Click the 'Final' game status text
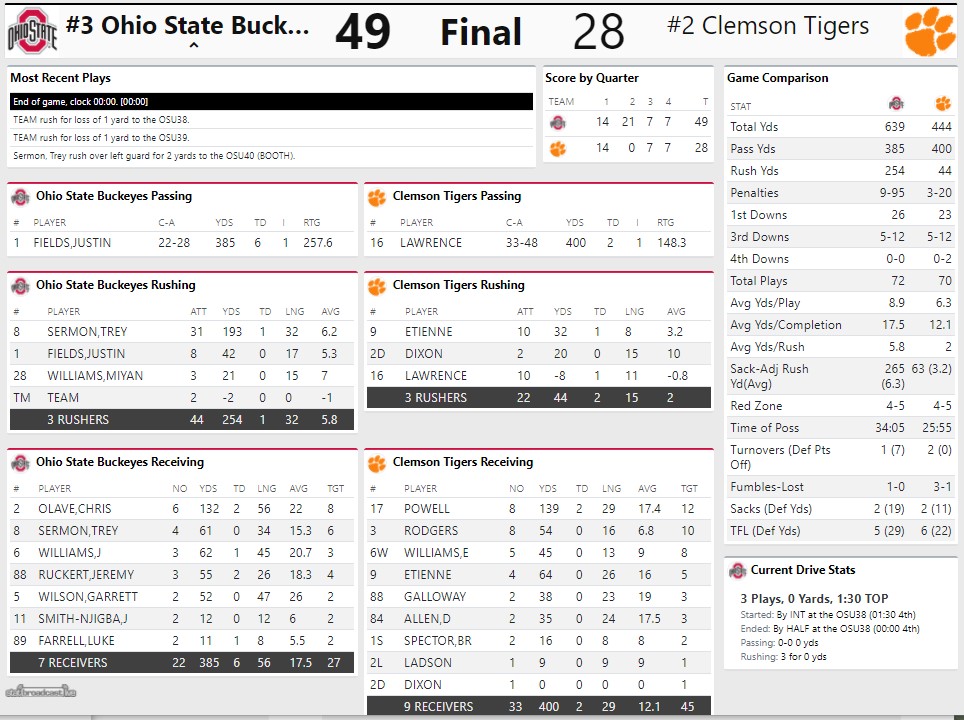Screen dimensions: 964x720 (481, 33)
